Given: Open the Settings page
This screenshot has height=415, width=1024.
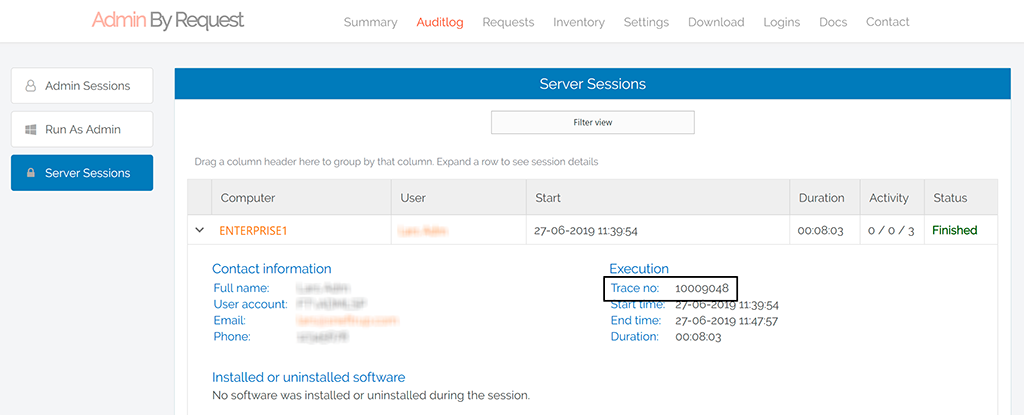Looking at the screenshot, I should click(x=646, y=22).
